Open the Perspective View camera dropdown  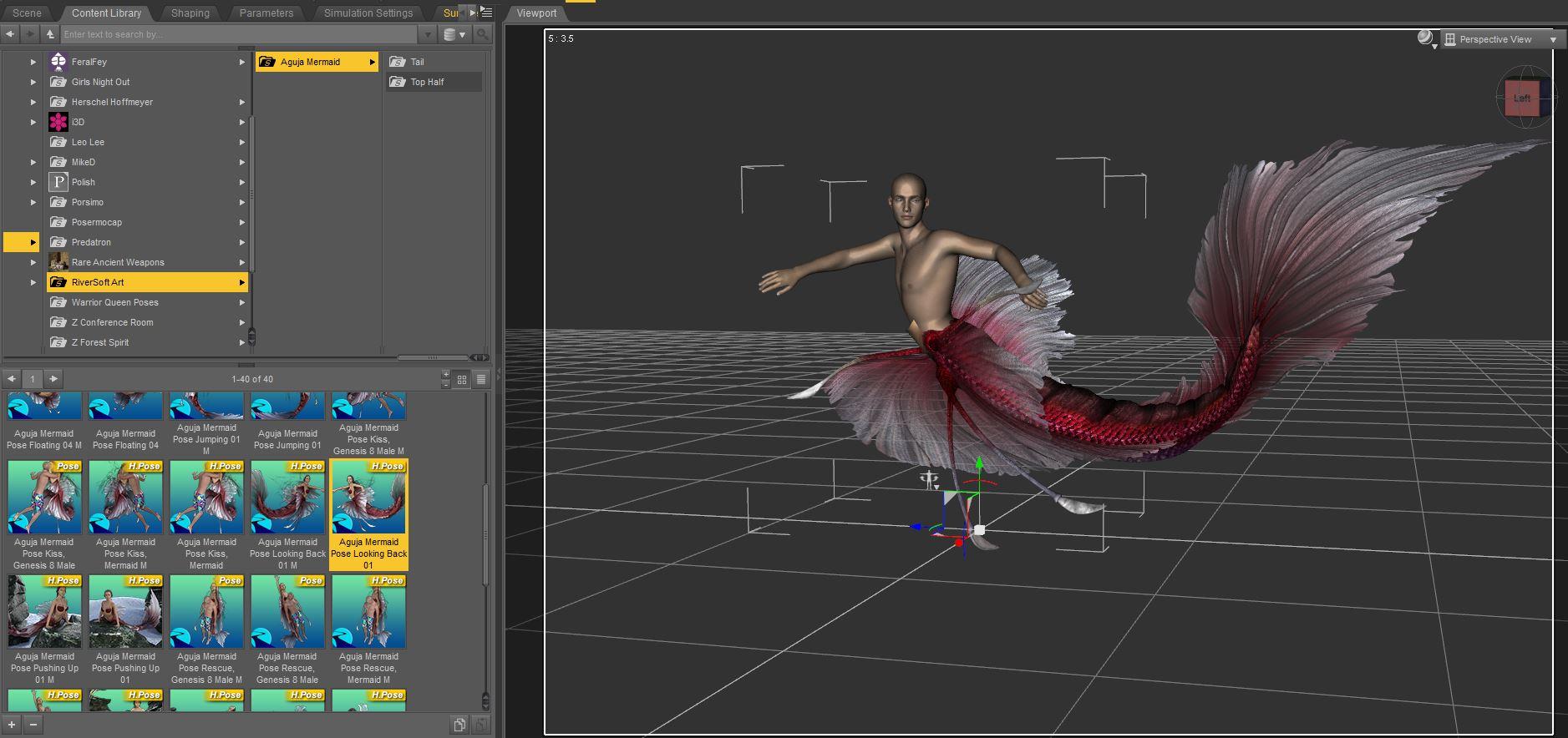point(1501,39)
